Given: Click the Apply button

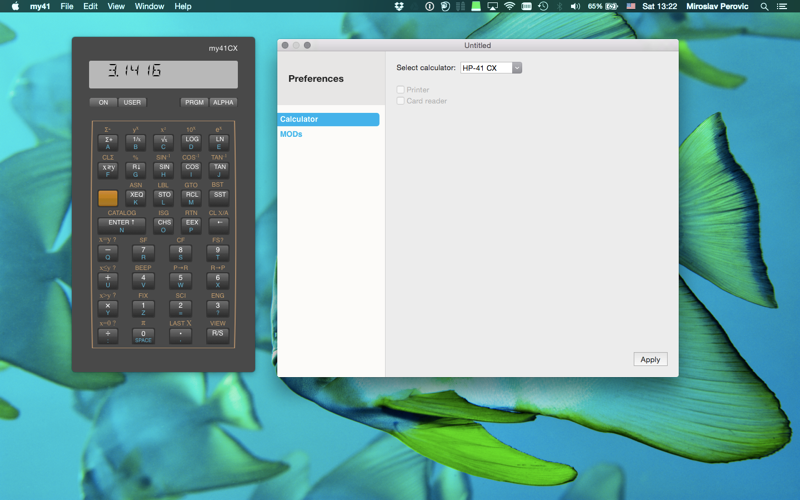Looking at the screenshot, I should (651, 360).
